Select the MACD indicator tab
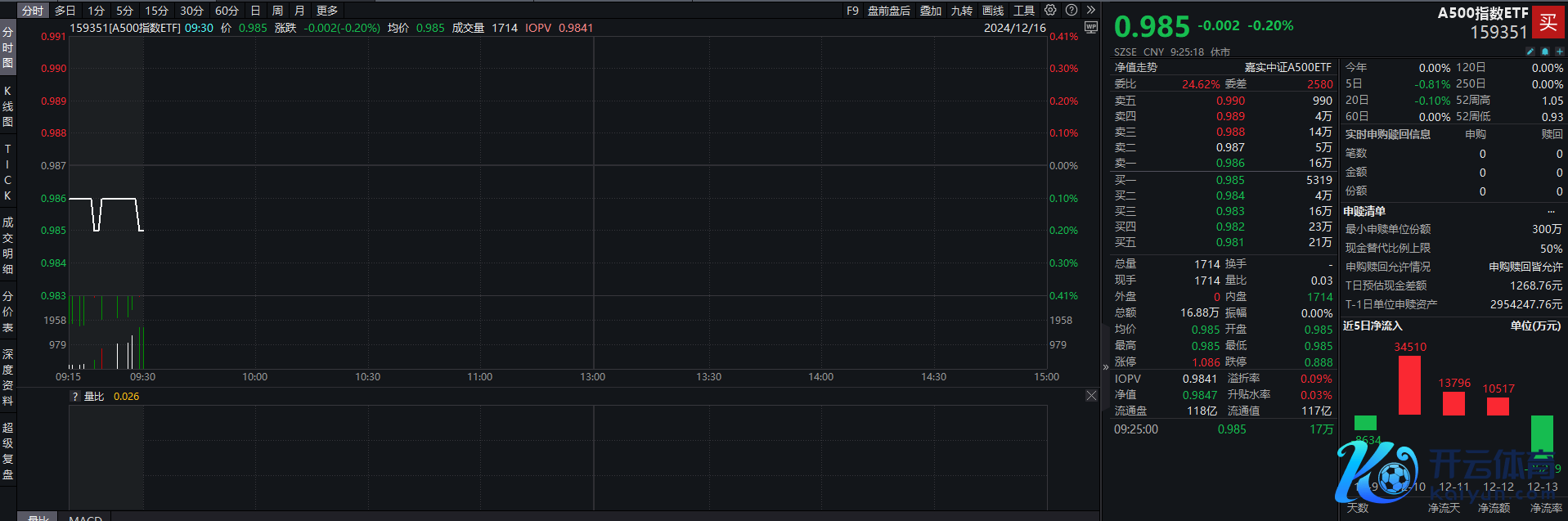This screenshot has height=521, width=1568. tap(86, 517)
